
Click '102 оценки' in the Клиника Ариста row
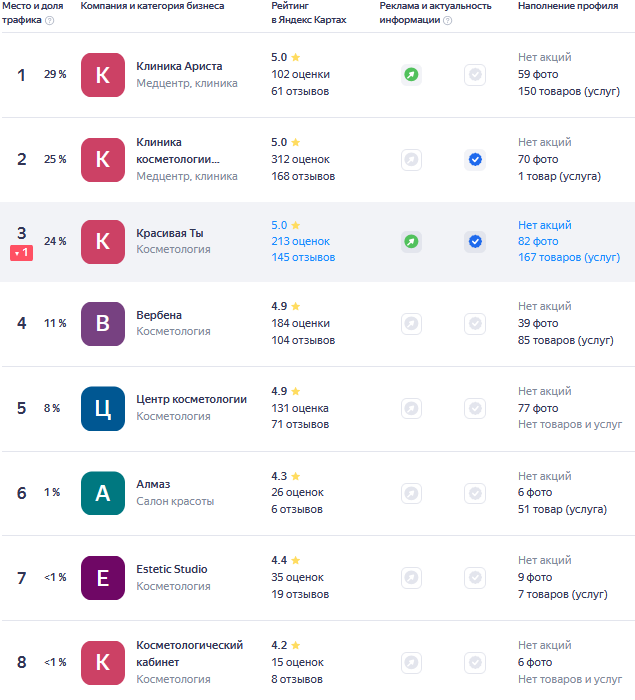point(301,75)
